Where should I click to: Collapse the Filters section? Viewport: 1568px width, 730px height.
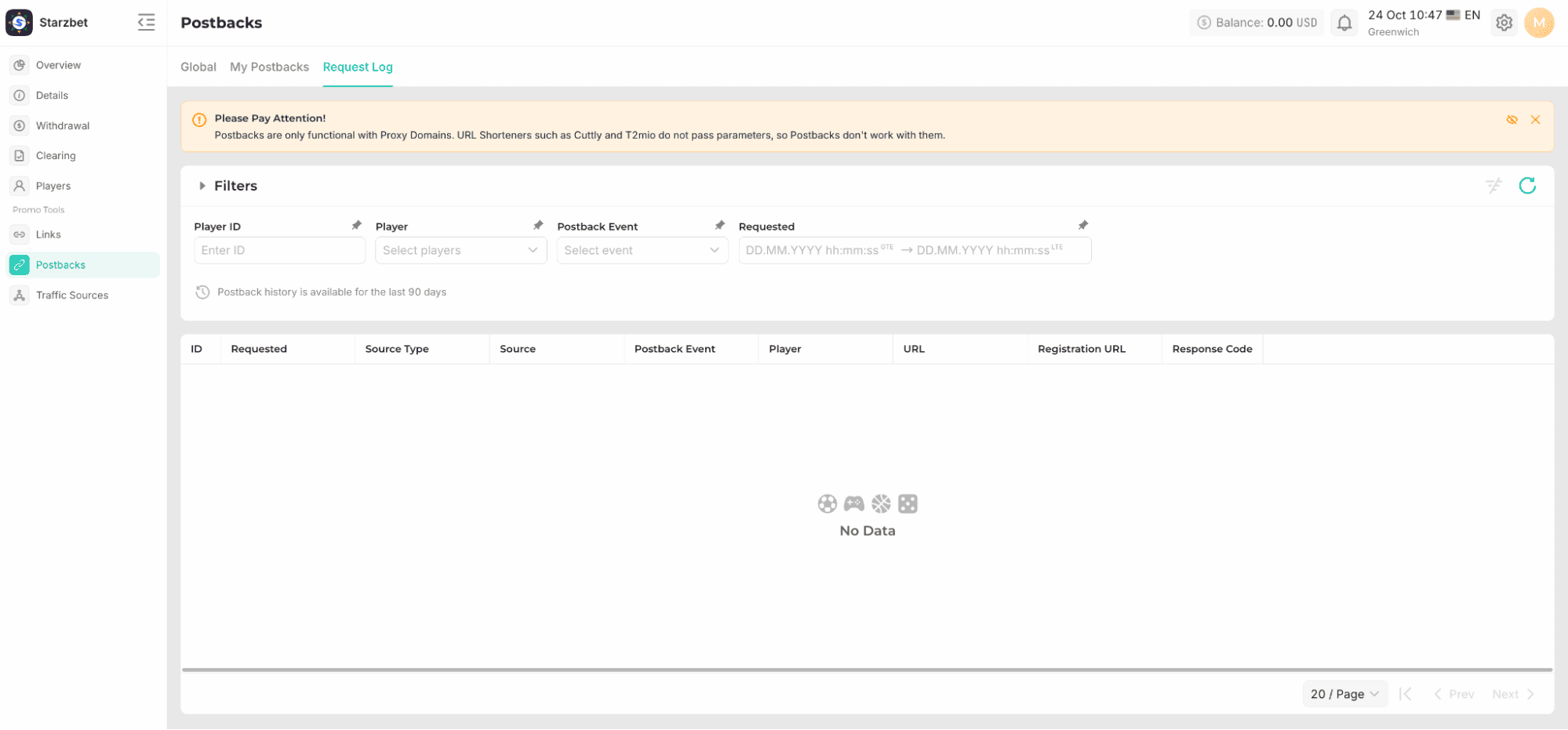point(202,186)
